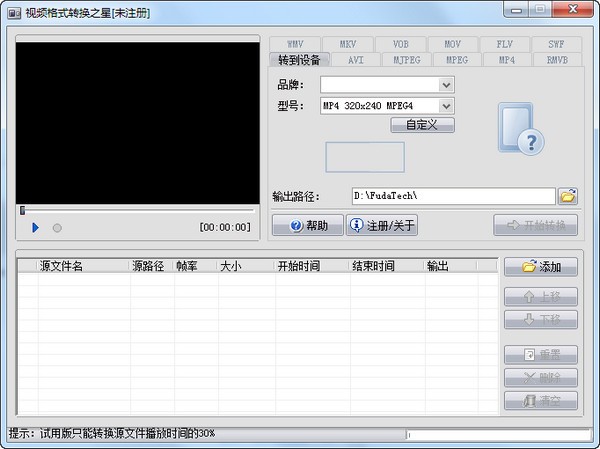Screen dimensions: 600x449
Task: Select the FLV format tab
Action: 503,45
